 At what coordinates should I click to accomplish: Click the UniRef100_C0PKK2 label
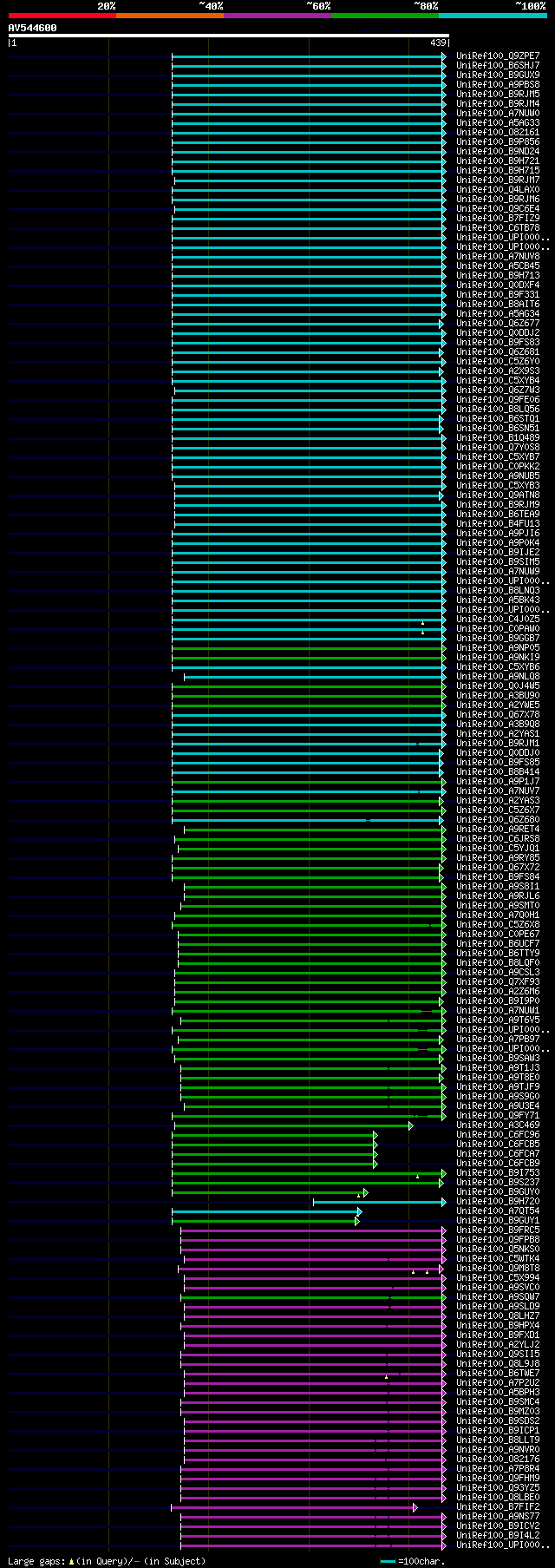[x=498, y=466]
